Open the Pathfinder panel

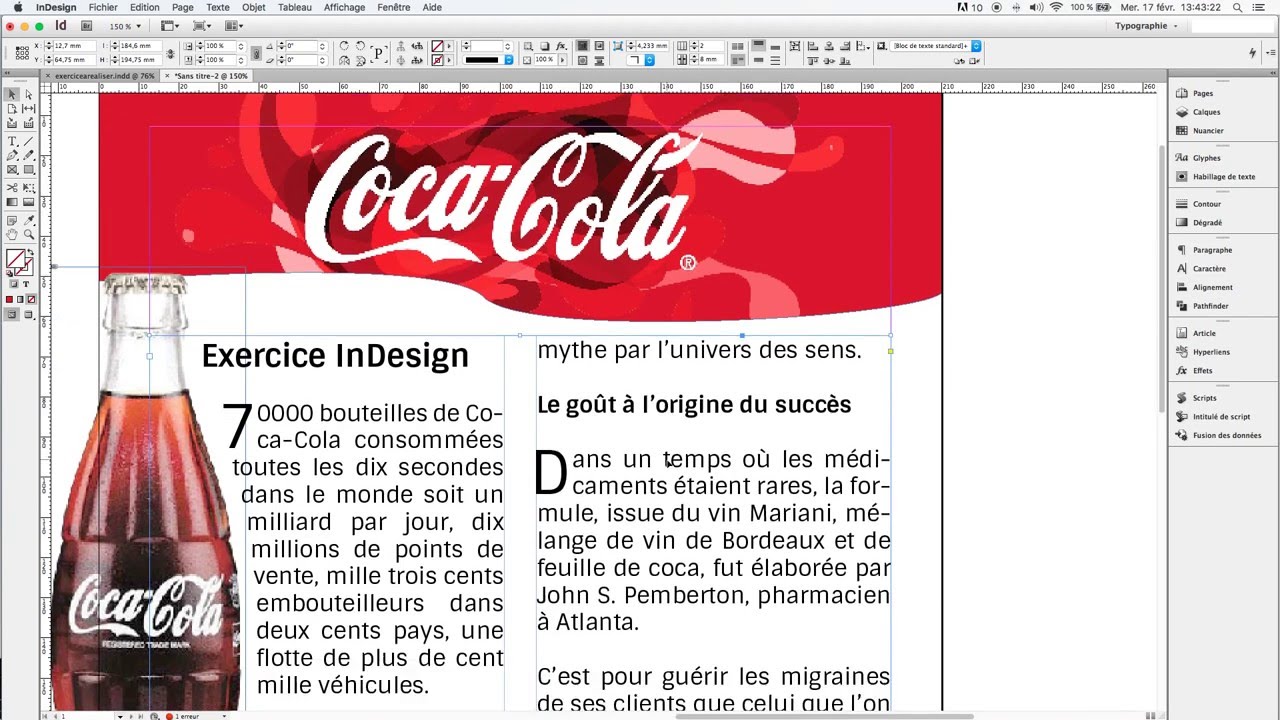pos(1210,306)
